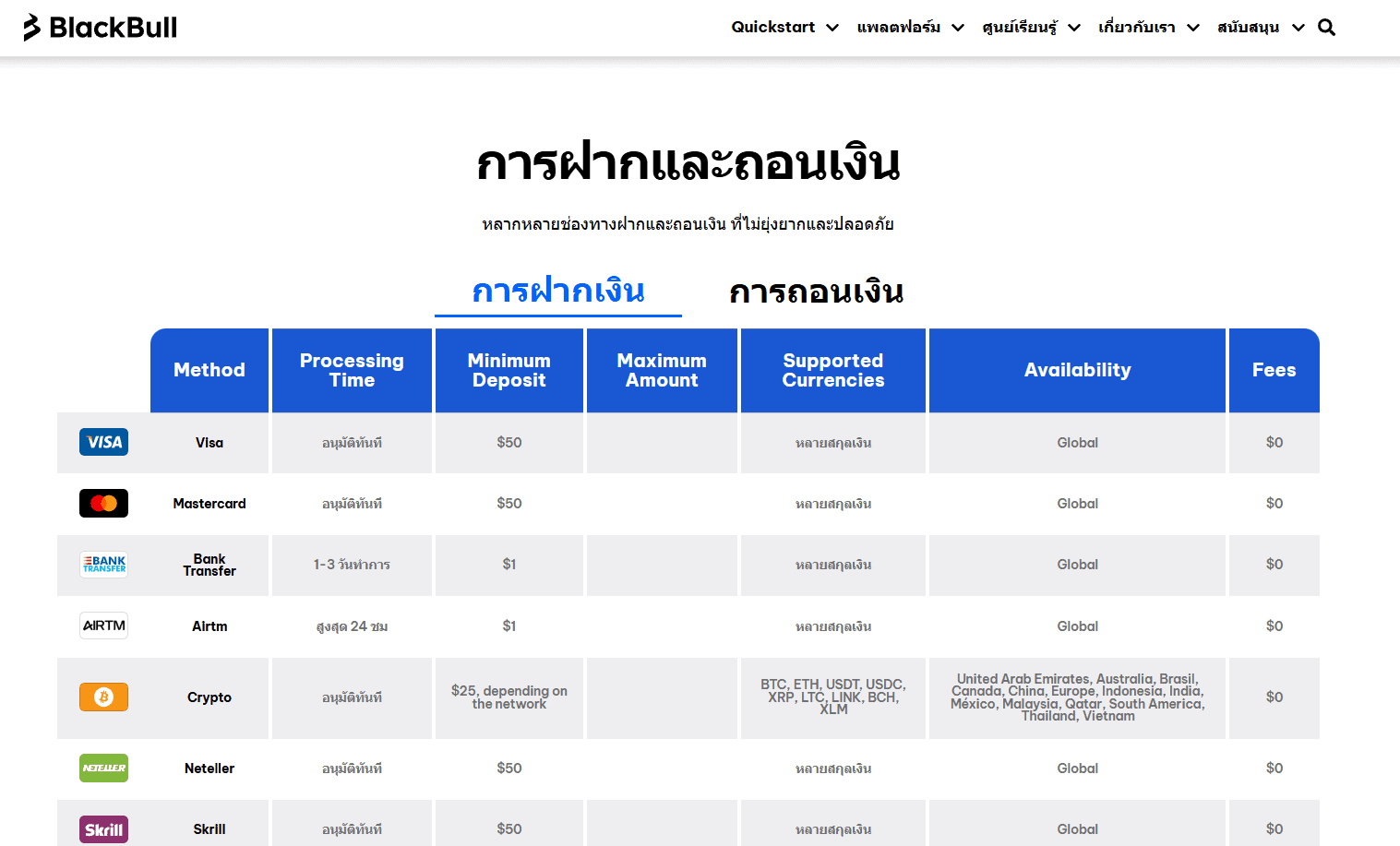The width and height of the screenshot is (1400, 846).
Task: Expand the Quickstart menu chevron
Action: pyautogui.click(x=832, y=28)
